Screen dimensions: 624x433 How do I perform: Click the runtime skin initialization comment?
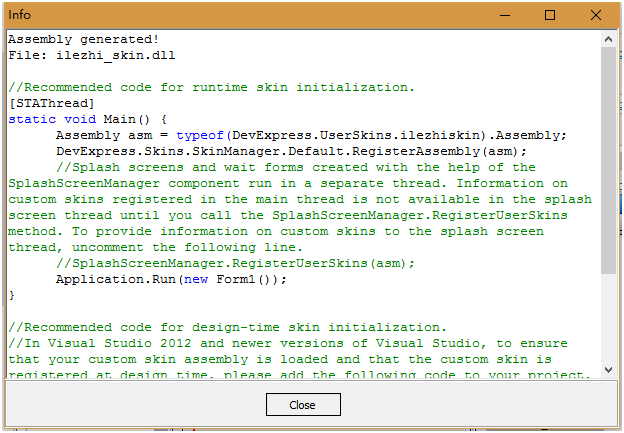tap(211, 88)
